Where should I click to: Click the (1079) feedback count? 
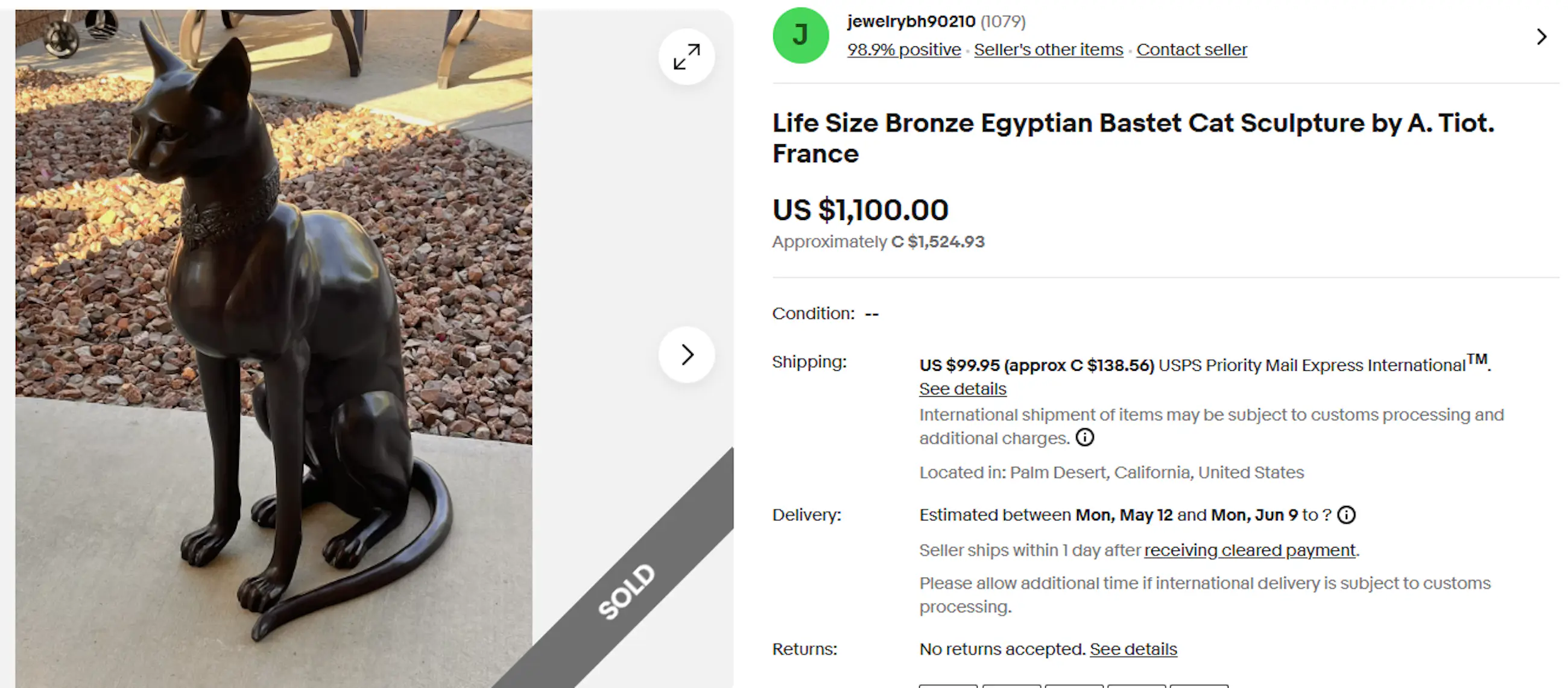(1002, 21)
